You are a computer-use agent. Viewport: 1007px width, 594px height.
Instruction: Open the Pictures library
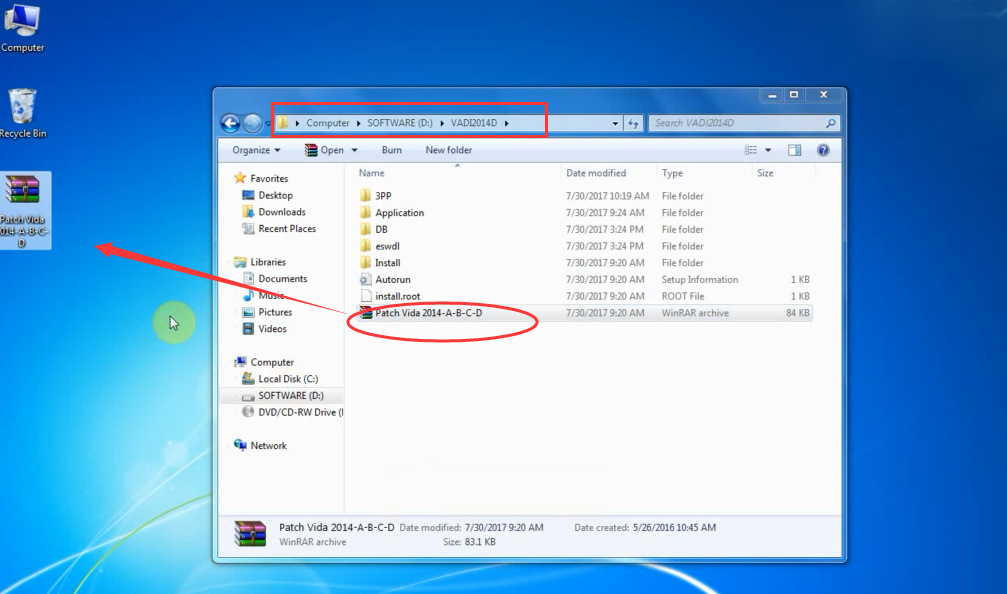tap(275, 312)
